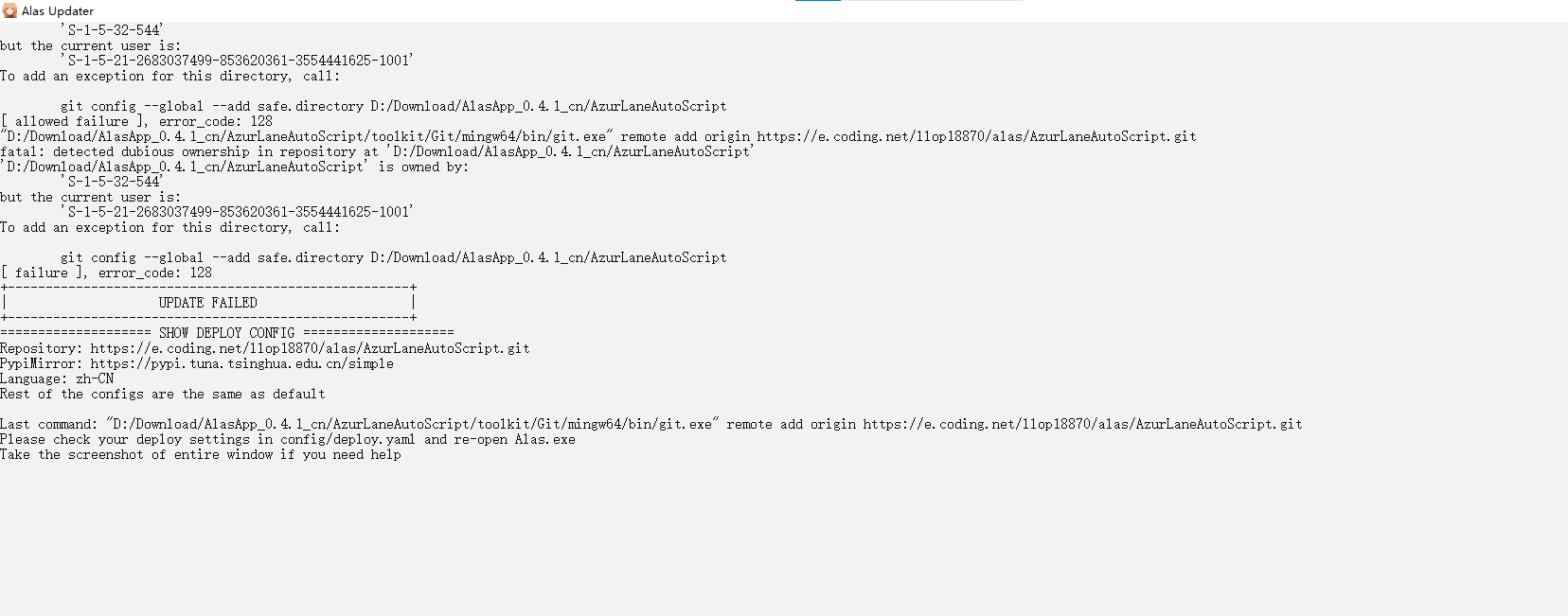Click the failure error_code 128 line
Image resolution: width=1568 pixels, height=616 pixels.
pos(106,272)
